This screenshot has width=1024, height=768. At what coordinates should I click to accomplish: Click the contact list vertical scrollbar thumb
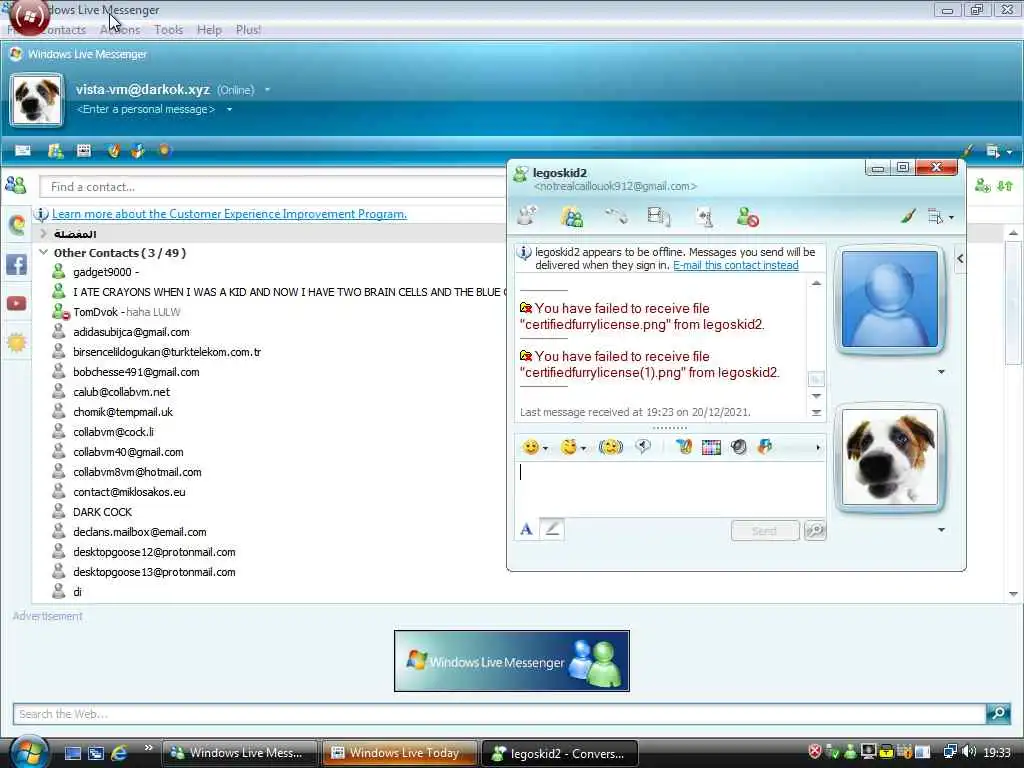coord(1012,303)
